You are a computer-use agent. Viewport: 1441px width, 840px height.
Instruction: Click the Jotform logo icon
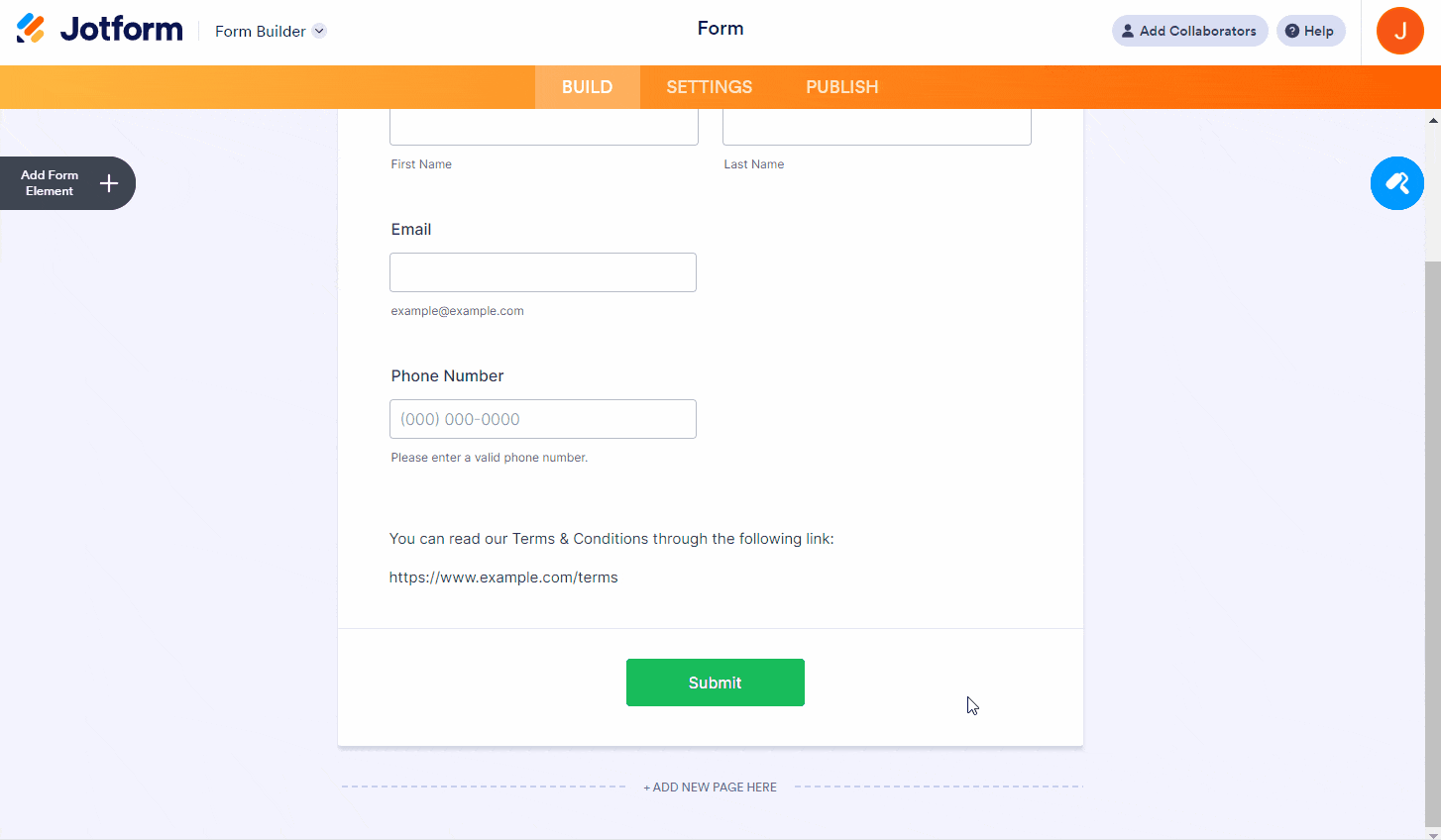(x=31, y=29)
